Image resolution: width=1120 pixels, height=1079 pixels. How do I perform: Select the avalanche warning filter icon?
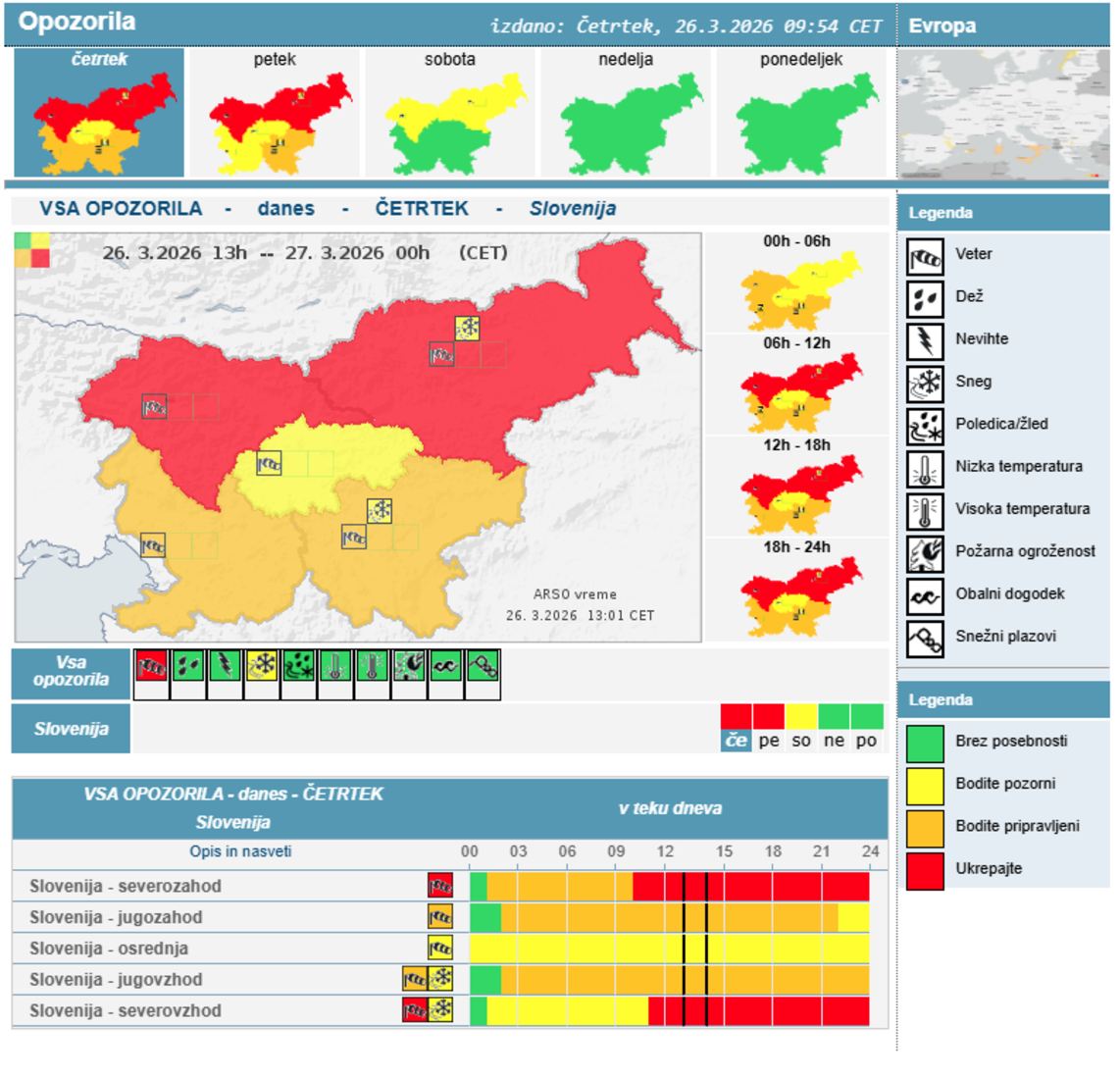click(x=484, y=666)
